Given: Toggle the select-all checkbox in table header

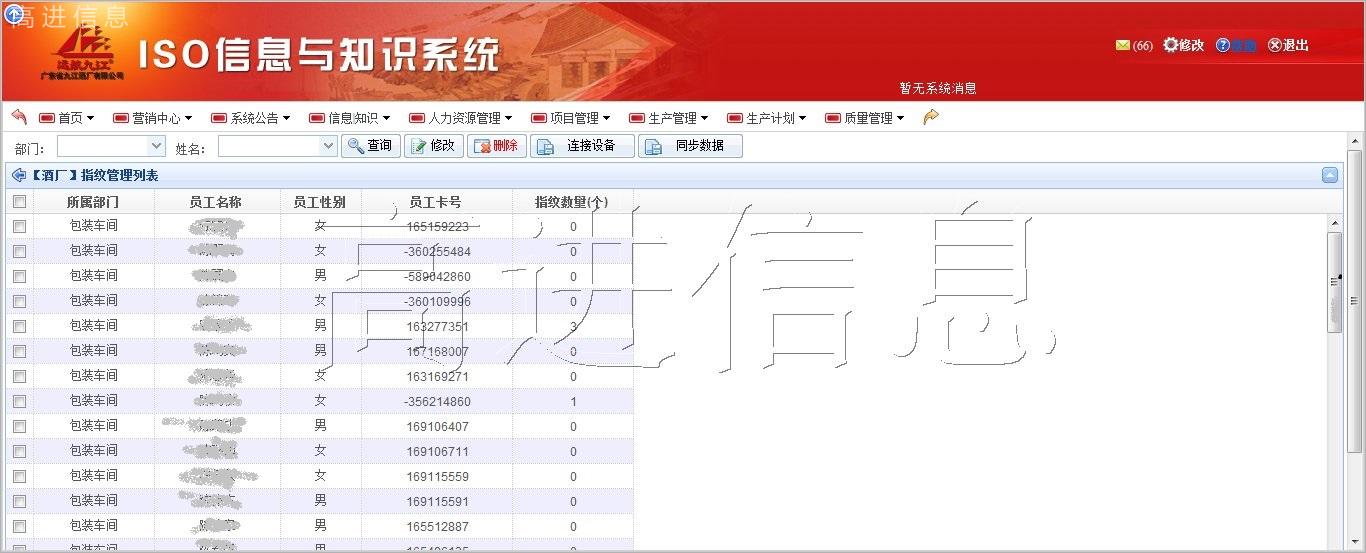Looking at the screenshot, I should 19,202.
